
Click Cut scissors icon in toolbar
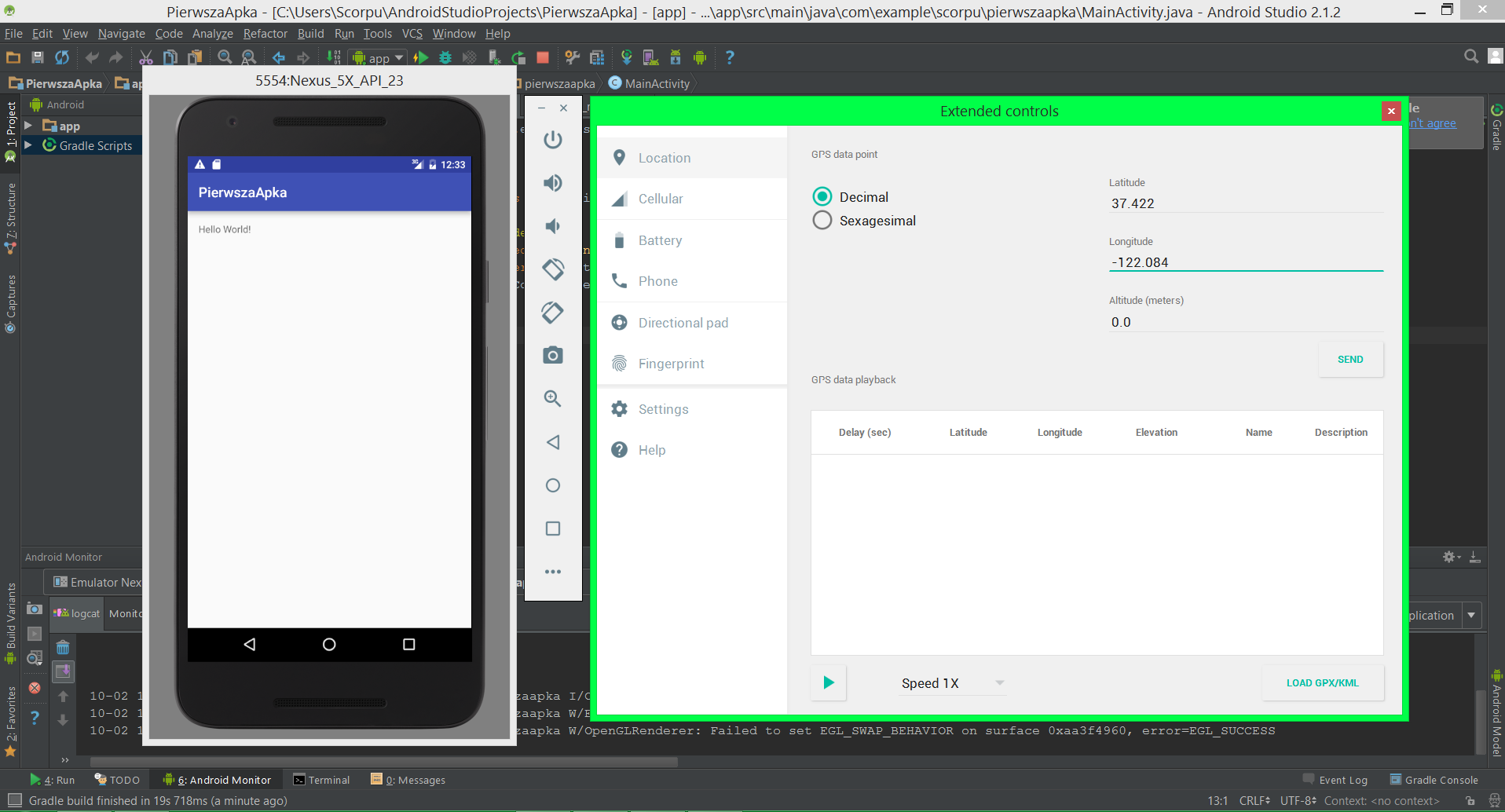(146, 57)
